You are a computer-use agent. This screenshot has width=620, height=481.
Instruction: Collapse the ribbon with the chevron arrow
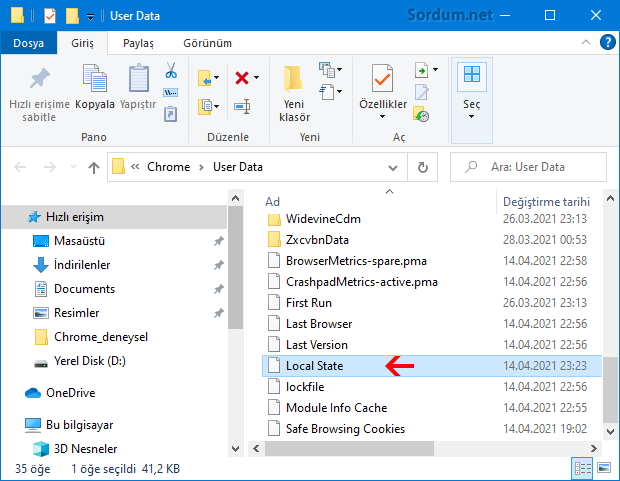(x=588, y=43)
